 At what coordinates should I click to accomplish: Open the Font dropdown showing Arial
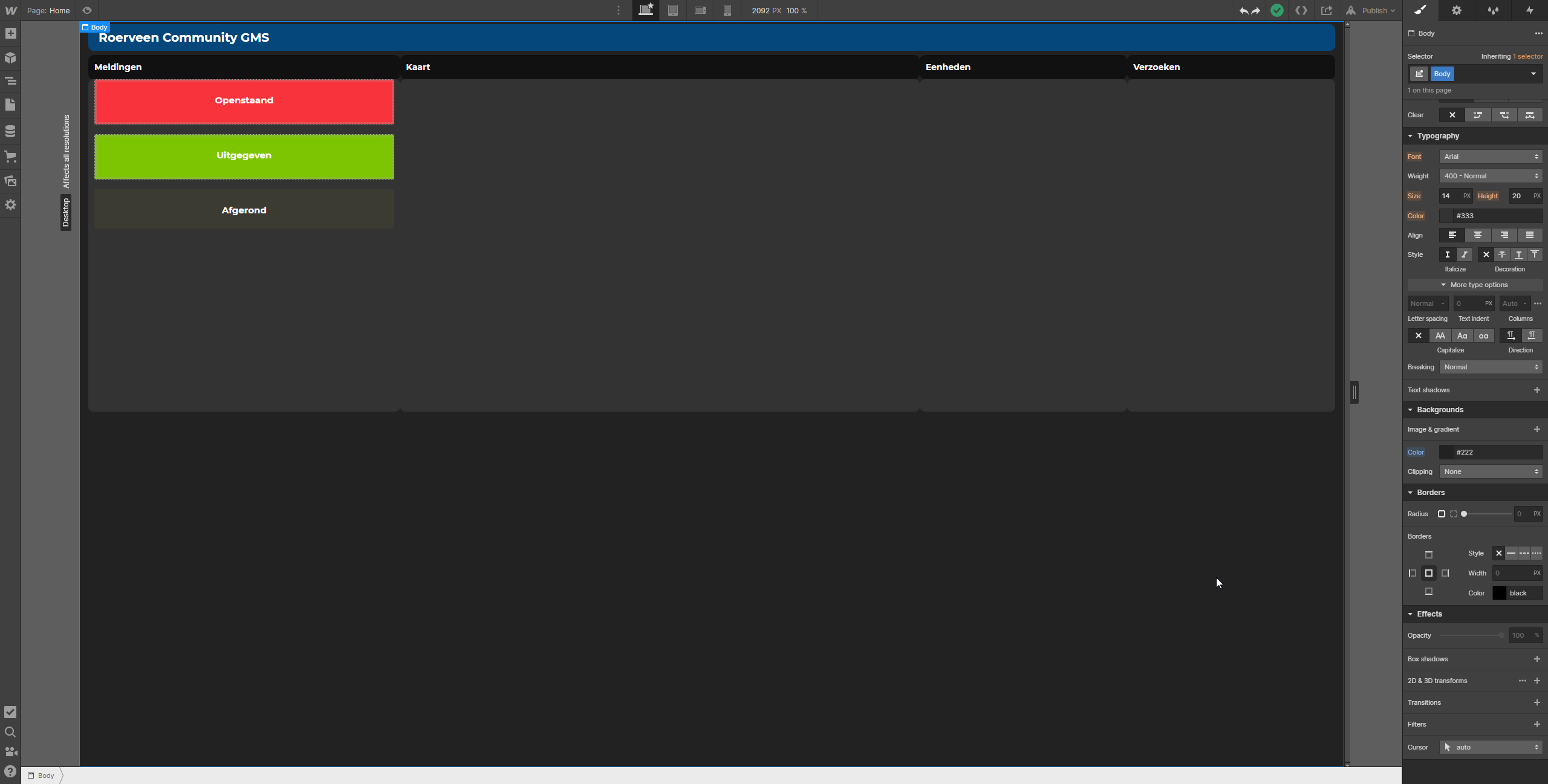(x=1491, y=157)
